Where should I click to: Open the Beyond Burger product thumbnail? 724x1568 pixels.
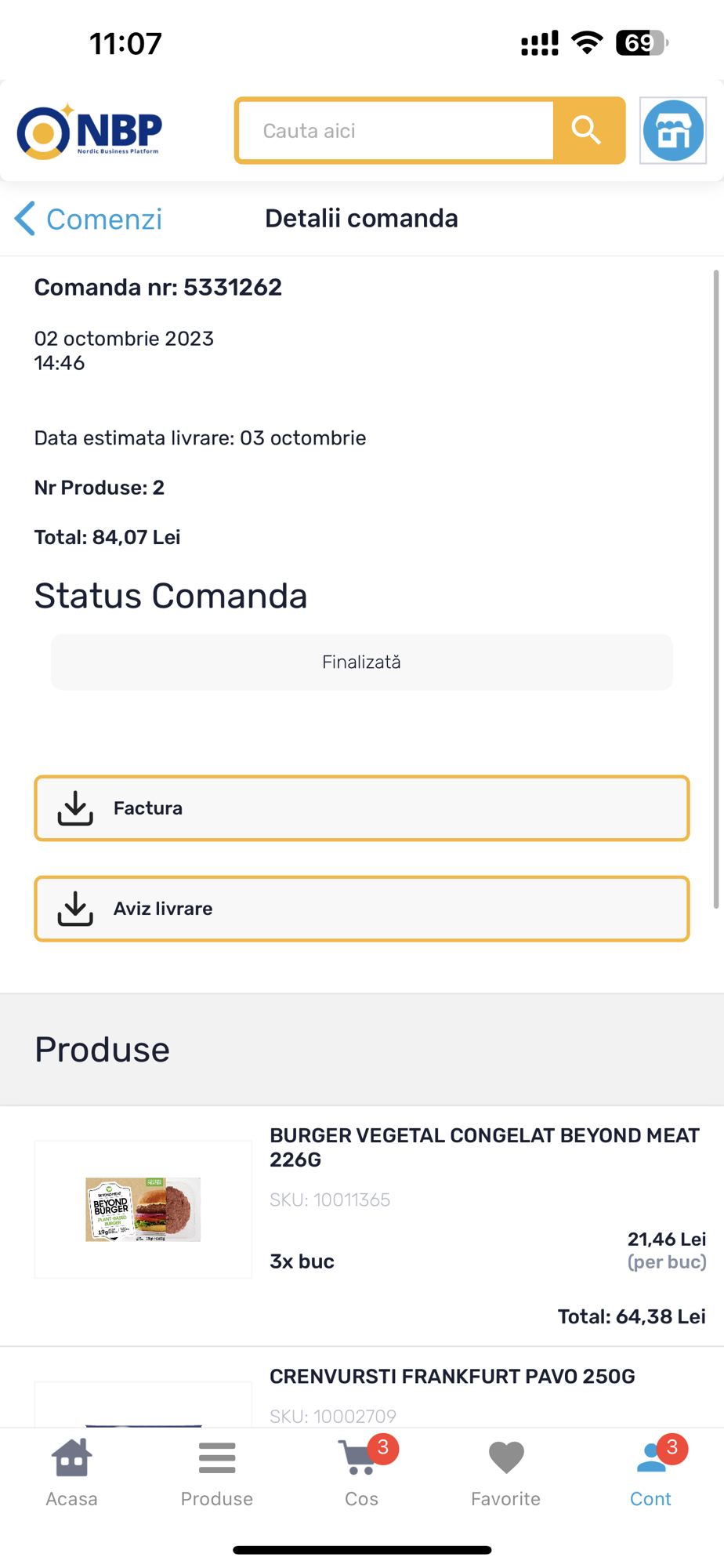[x=143, y=1209]
